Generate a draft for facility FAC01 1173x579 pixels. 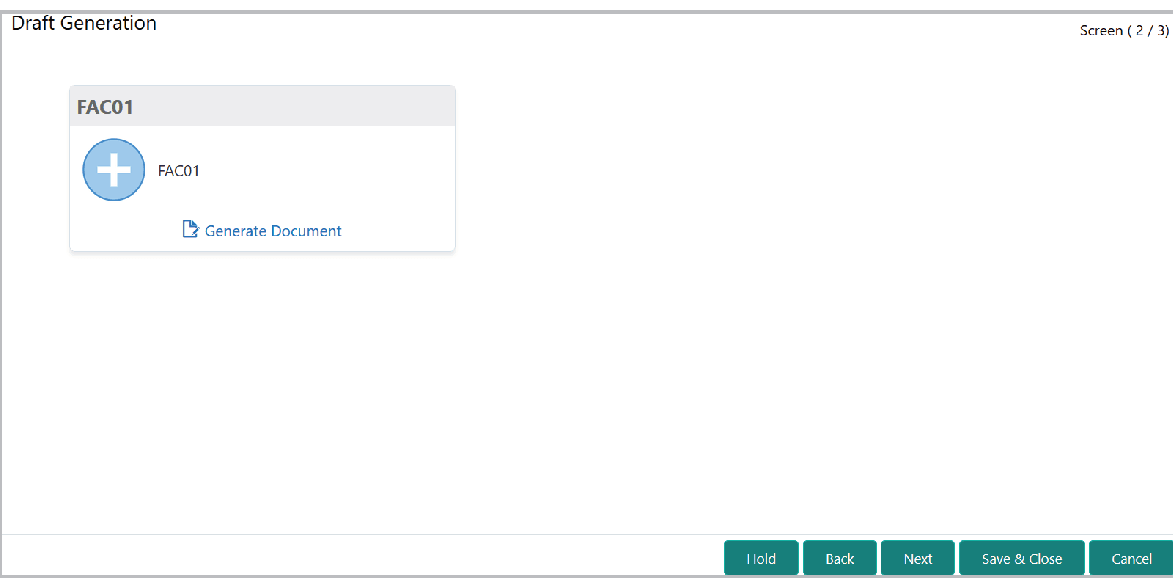(x=272, y=230)
